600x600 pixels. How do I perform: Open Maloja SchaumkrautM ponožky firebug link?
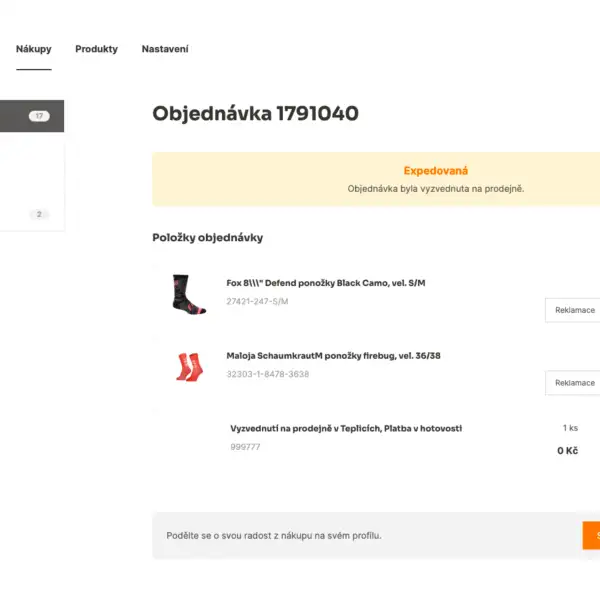[333, 356]
